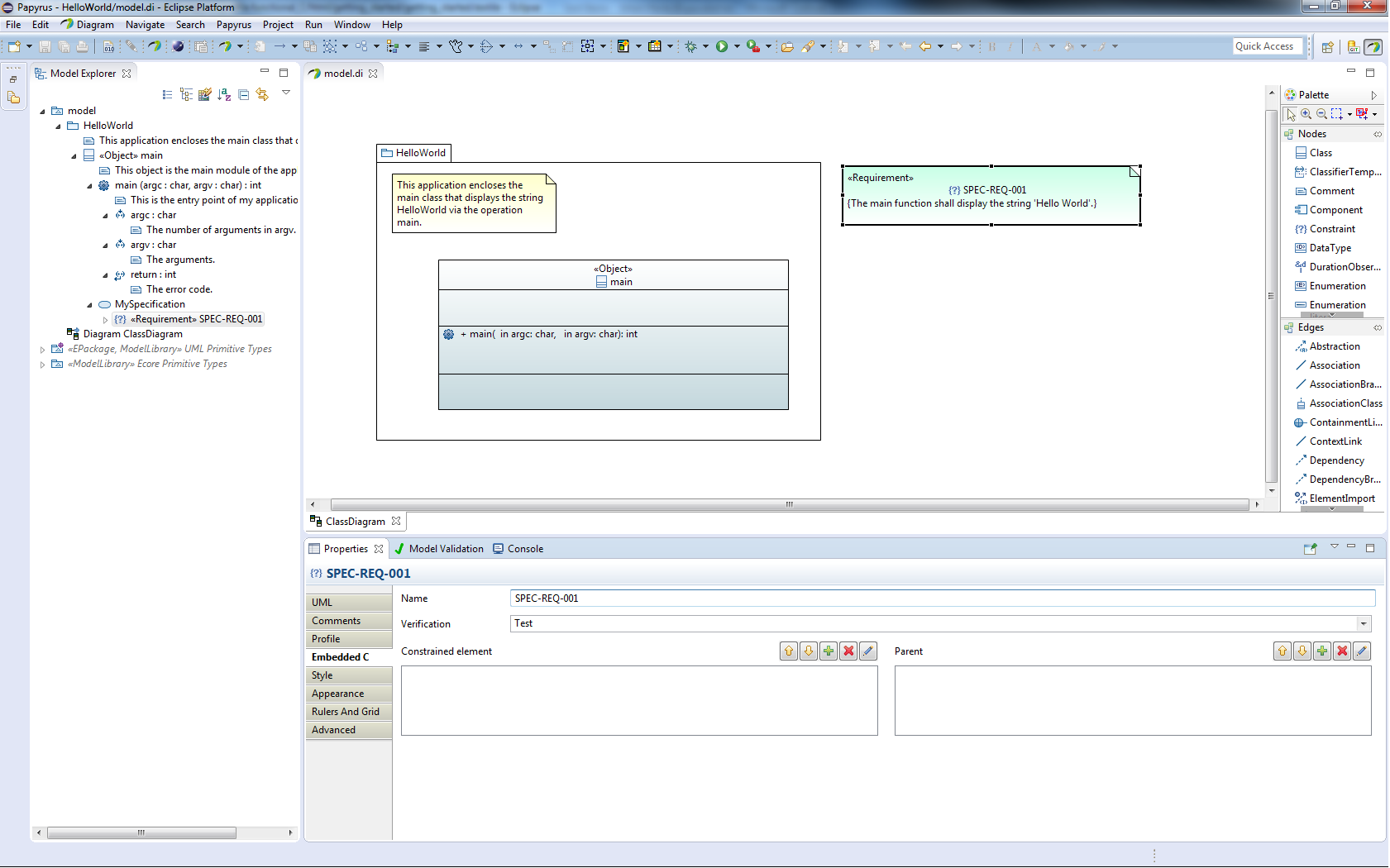Viewport: 1390px width, 868px height.
Task: Click the Align text toolbar icon
Action: (424, 46)
